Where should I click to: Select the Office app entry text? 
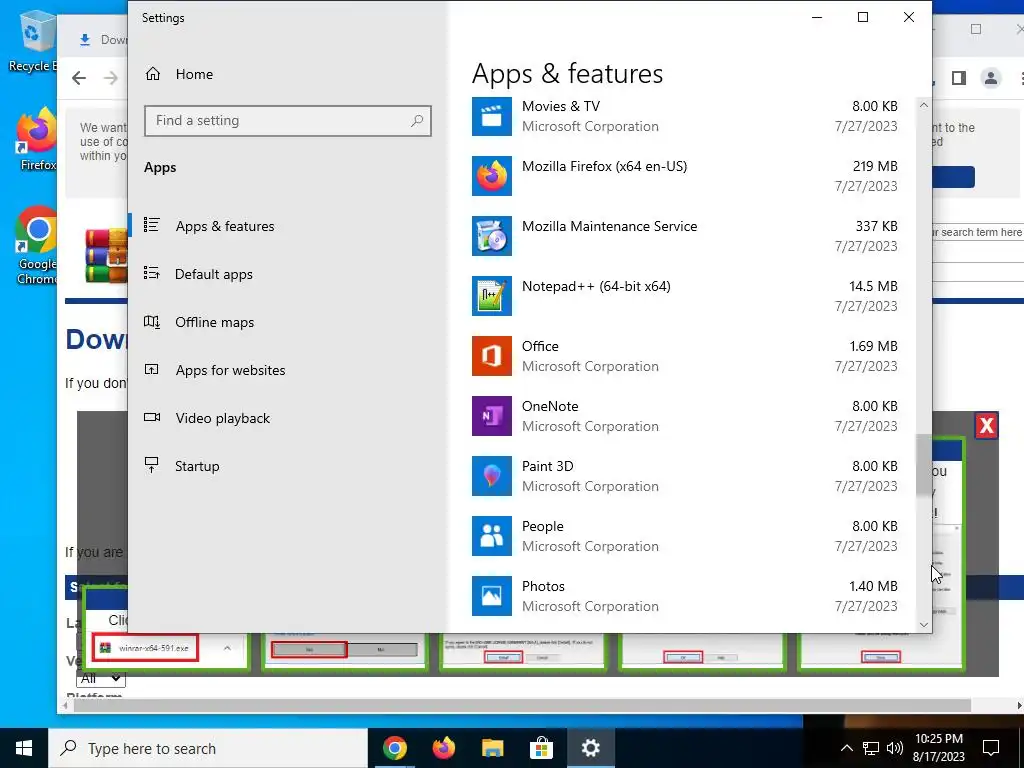coord(540,346)
